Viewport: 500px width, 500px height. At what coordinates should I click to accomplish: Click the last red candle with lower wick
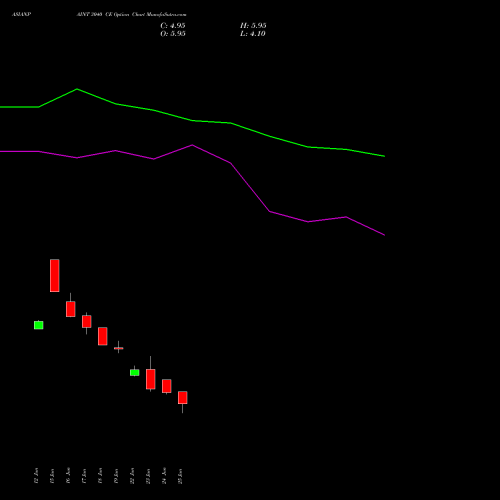183,398
